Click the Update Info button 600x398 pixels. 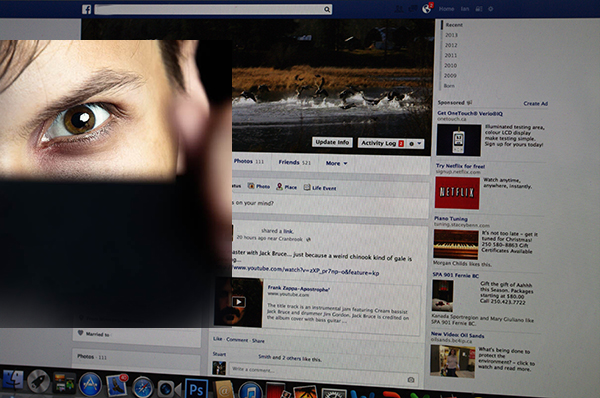[332, 142]
